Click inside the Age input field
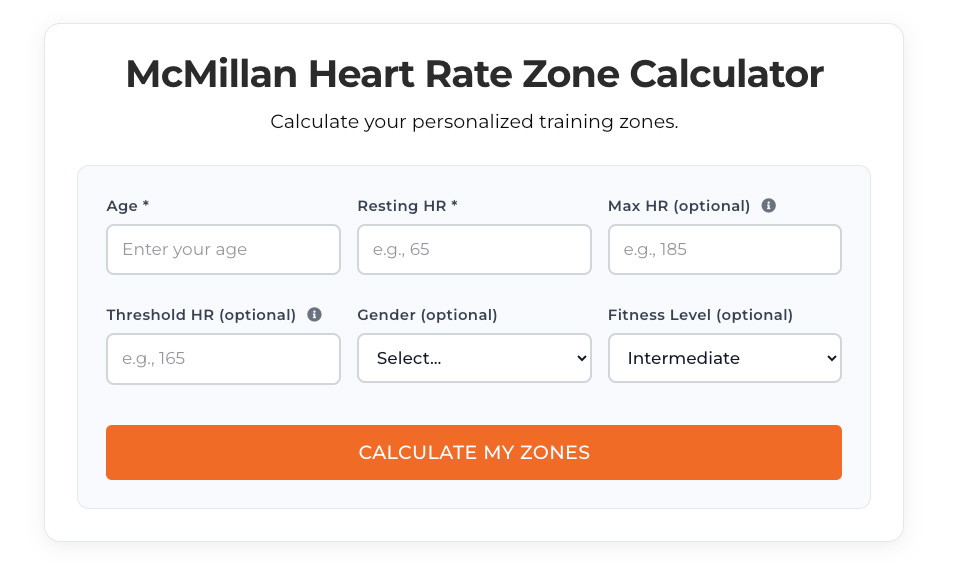955x585 pixels. click(223, 249)
